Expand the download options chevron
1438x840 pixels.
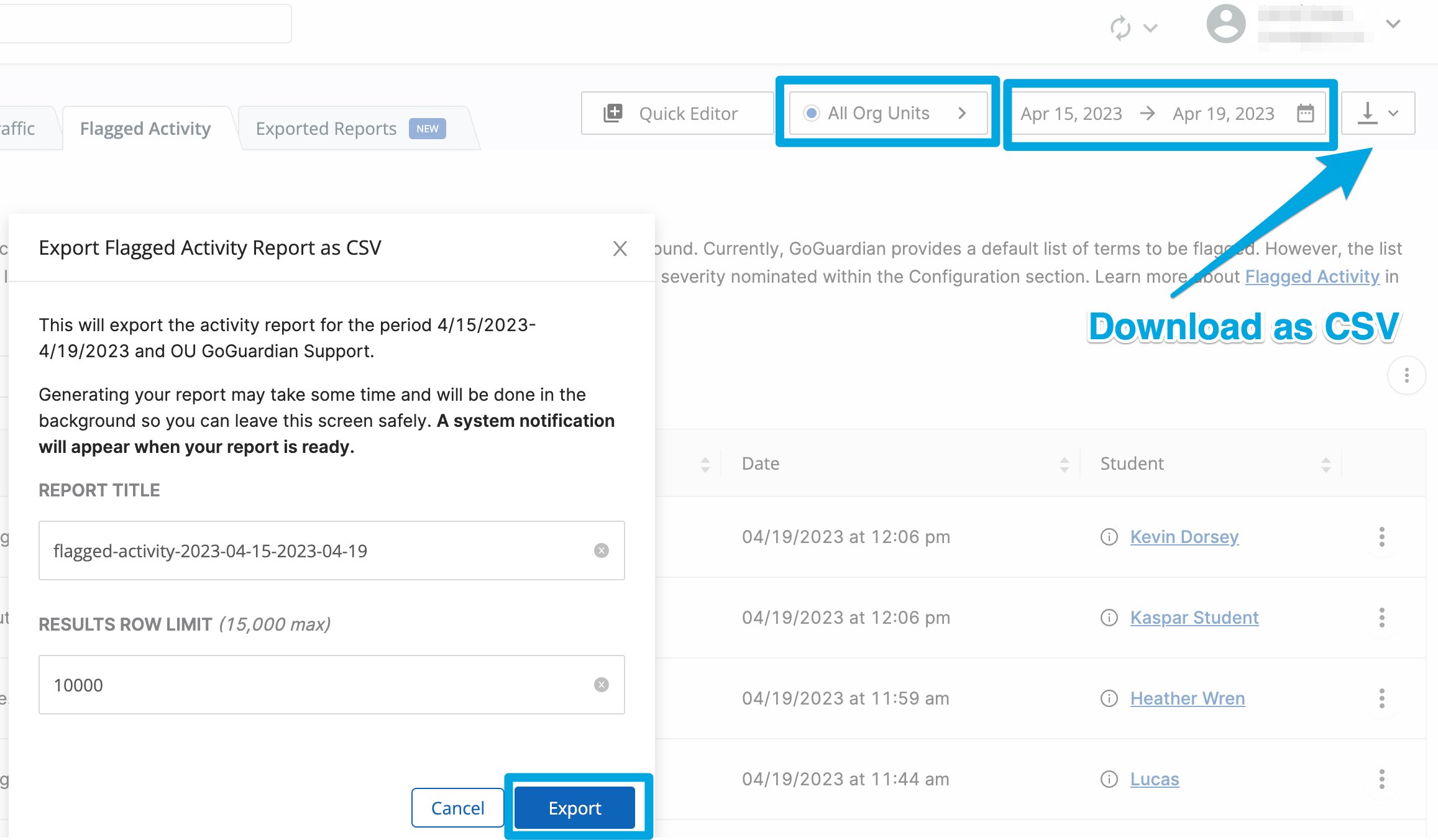pyautogui.click(x=1394, y=114)
